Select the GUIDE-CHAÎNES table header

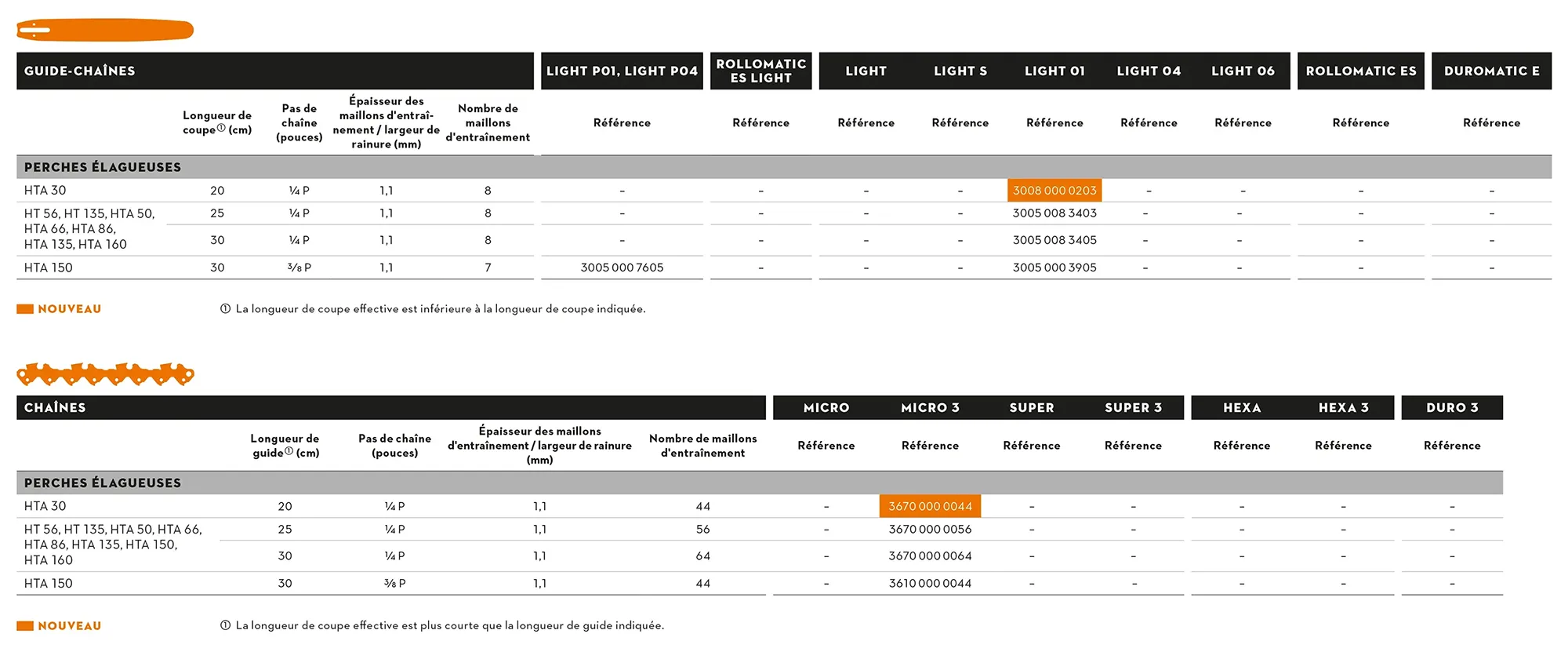click(x=275, y=71)
